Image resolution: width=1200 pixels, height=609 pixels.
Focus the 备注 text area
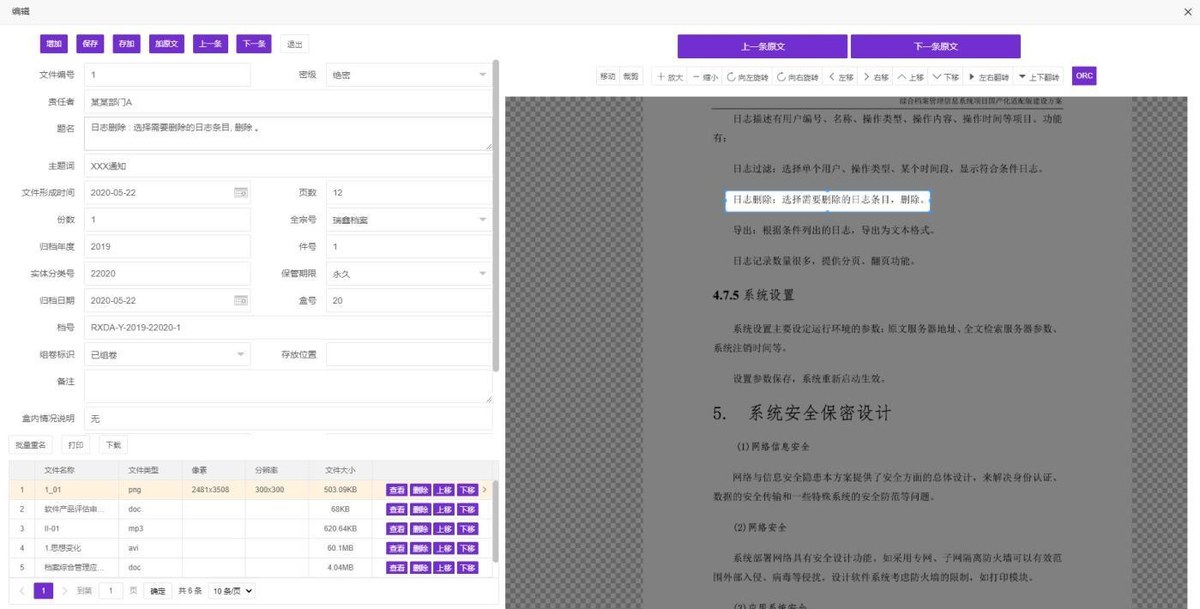click(288, 386)
